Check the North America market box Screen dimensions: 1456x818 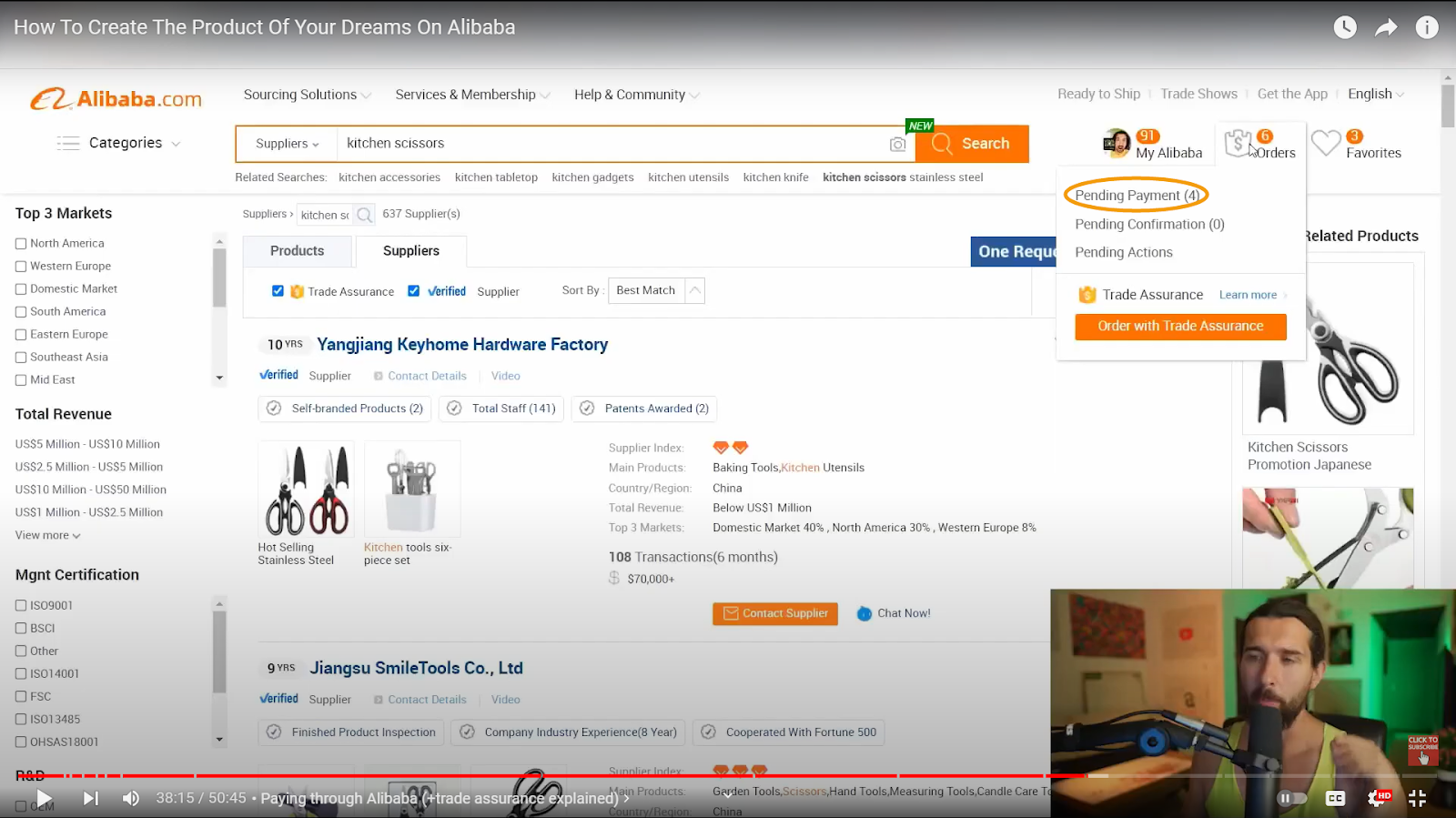(x=21, y=244)
